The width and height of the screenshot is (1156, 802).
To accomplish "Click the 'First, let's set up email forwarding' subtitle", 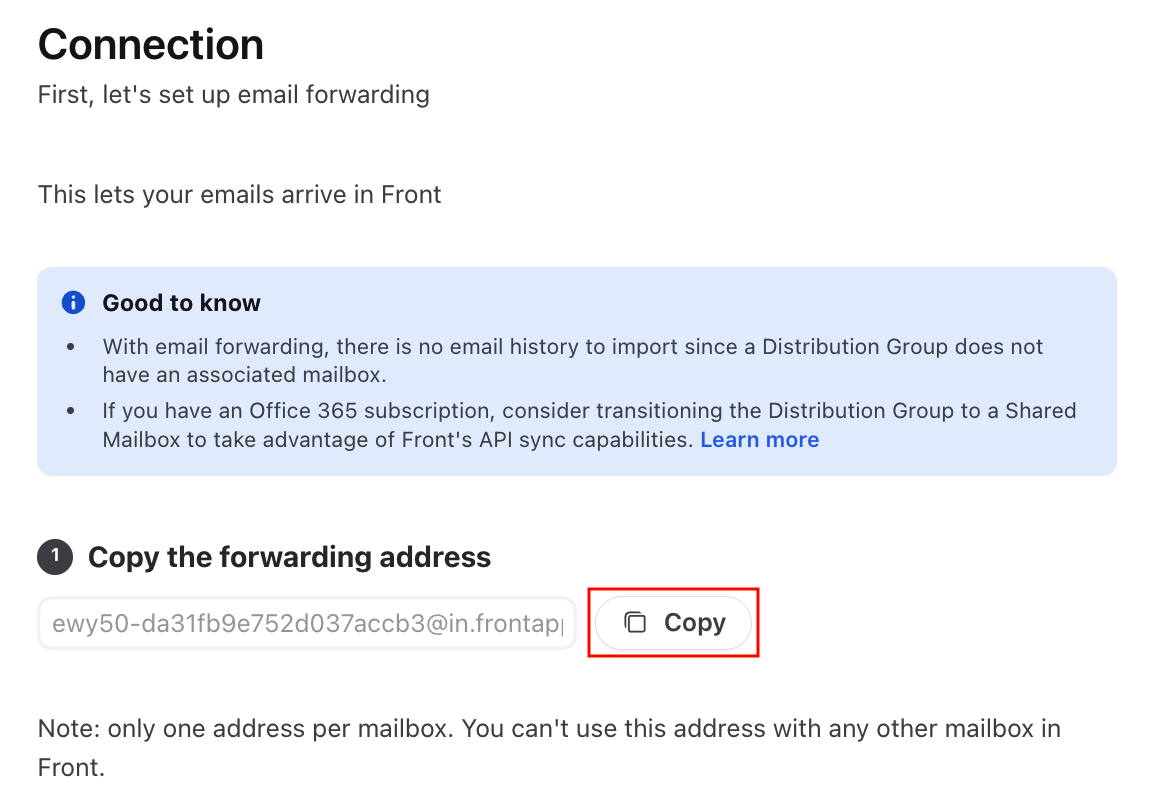I will click(234, 94).
